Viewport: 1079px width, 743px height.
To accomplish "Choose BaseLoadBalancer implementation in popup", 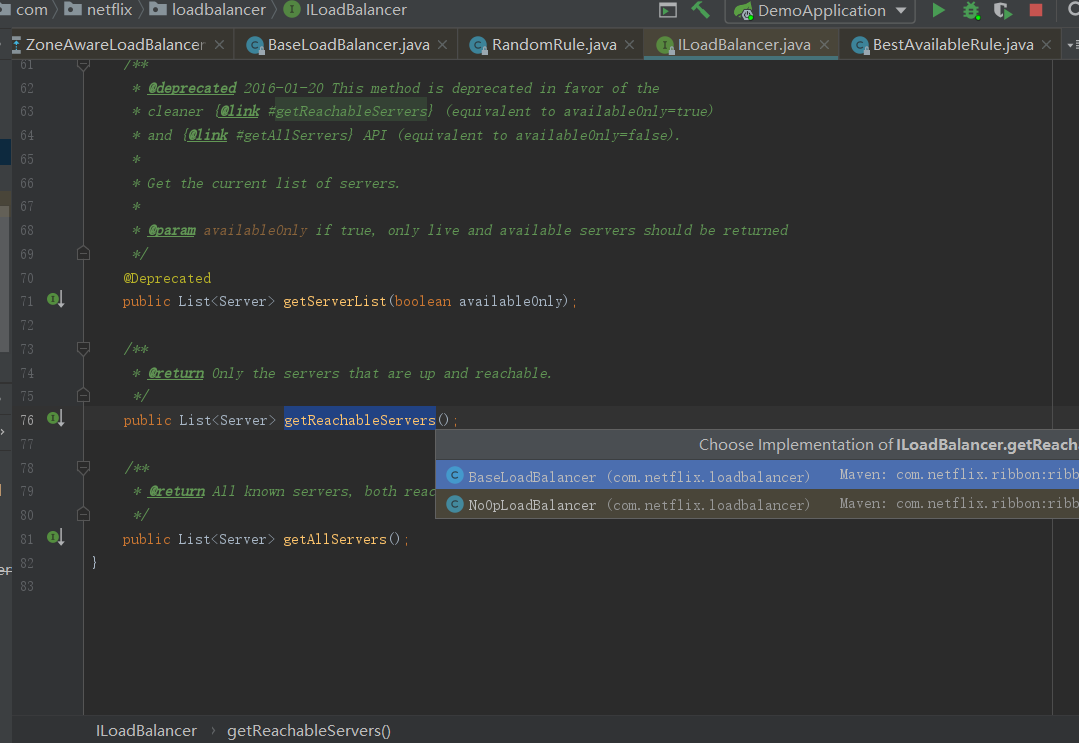I will pyautogui.click(x=757, y=475).
